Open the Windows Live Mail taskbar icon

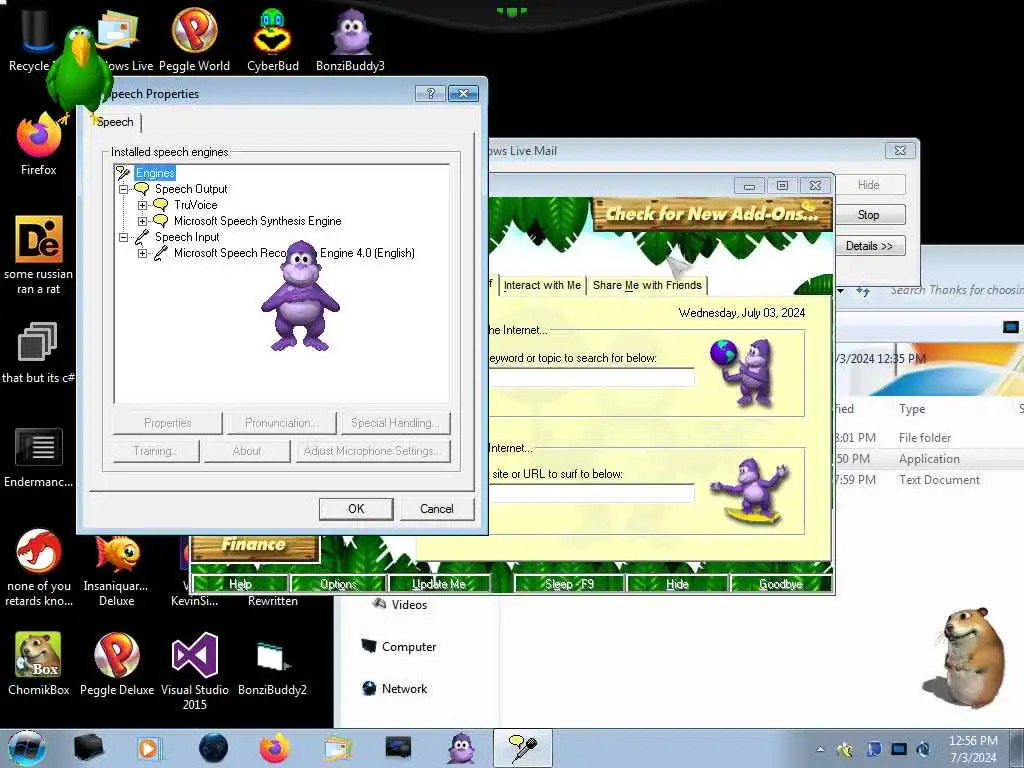click(x=337, y=748)
